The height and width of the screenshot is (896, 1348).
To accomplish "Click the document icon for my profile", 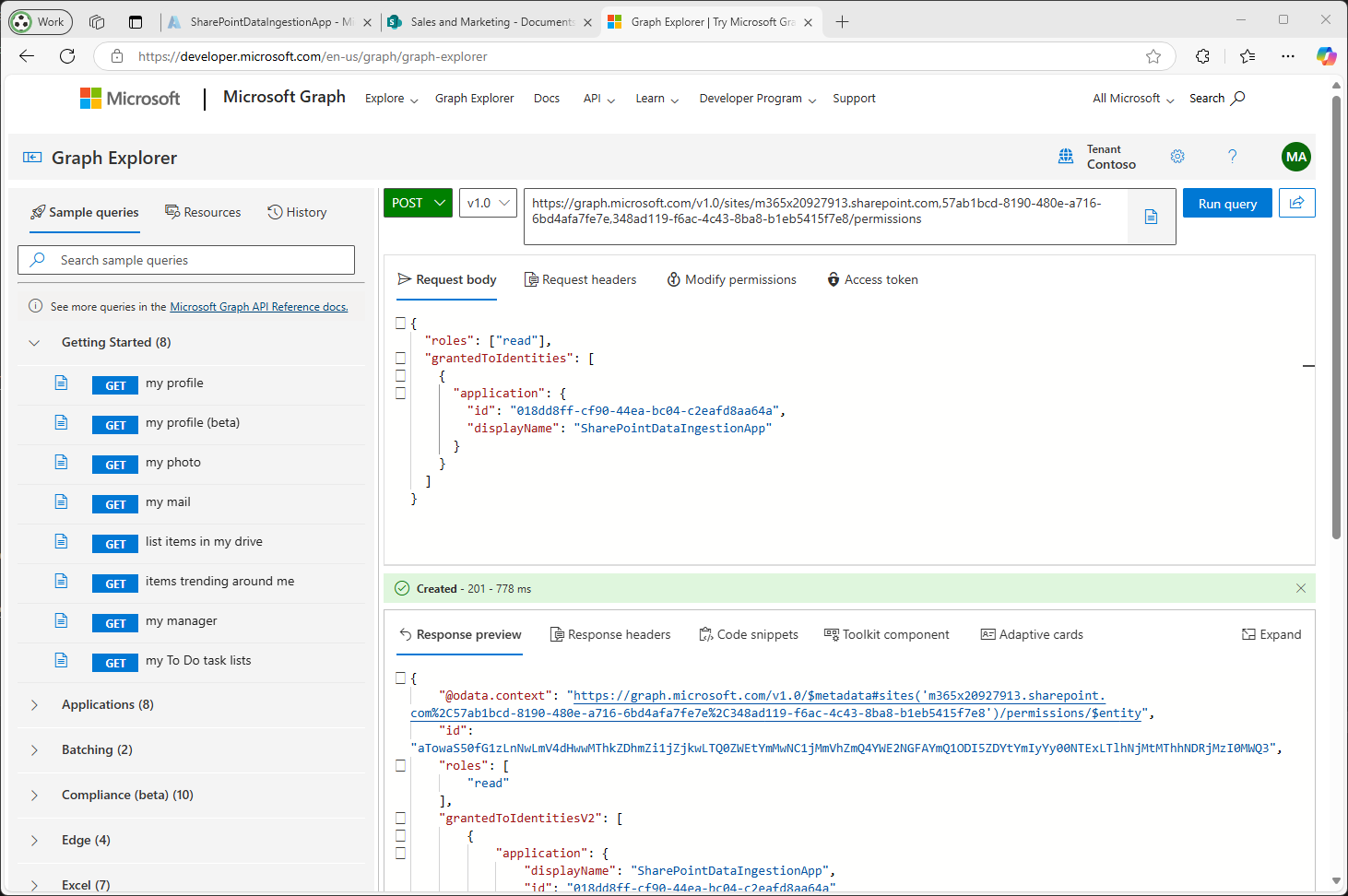I will click(61, 383).
